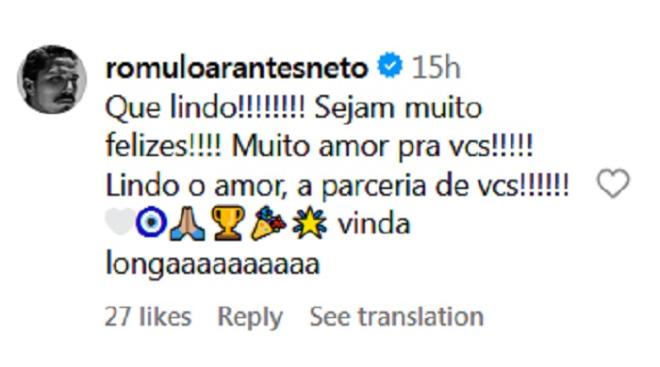Reply to this comment
This screenshot has width=660, height=367.
[250, 317]
